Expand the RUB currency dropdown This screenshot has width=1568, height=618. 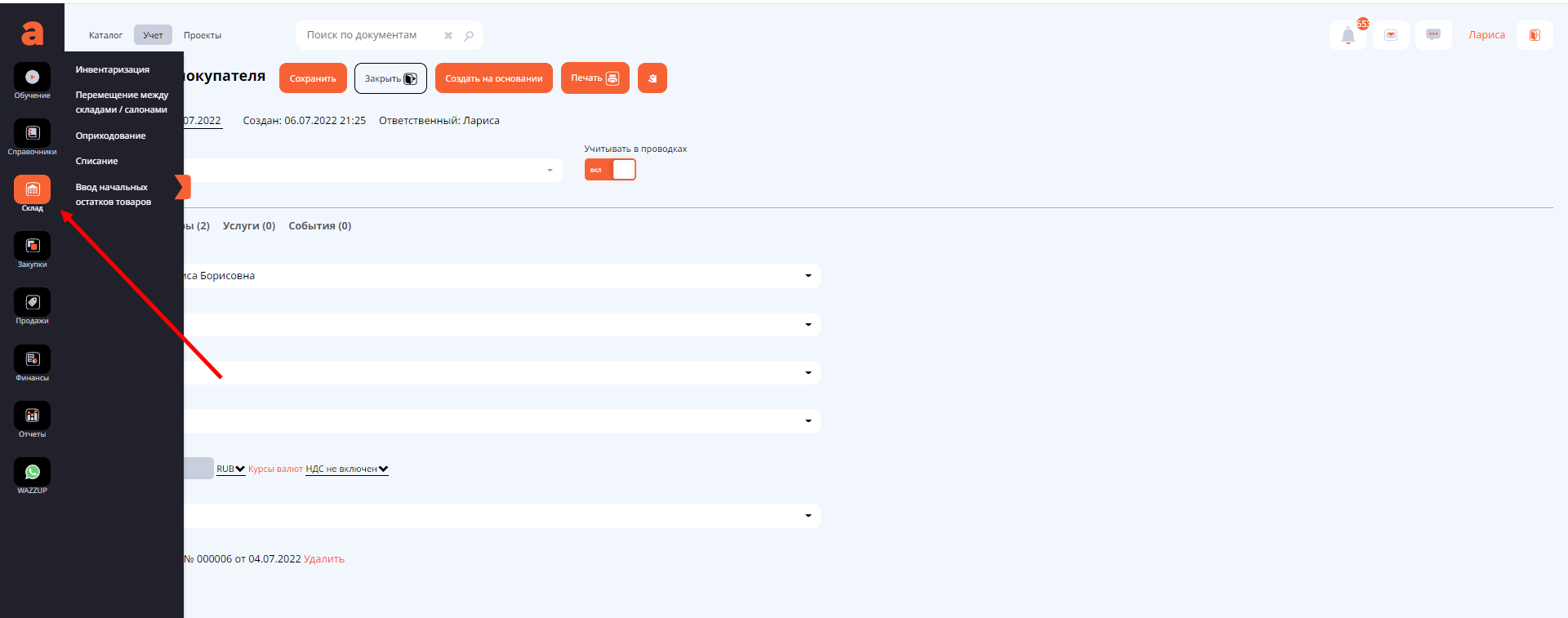pos(230,469)
